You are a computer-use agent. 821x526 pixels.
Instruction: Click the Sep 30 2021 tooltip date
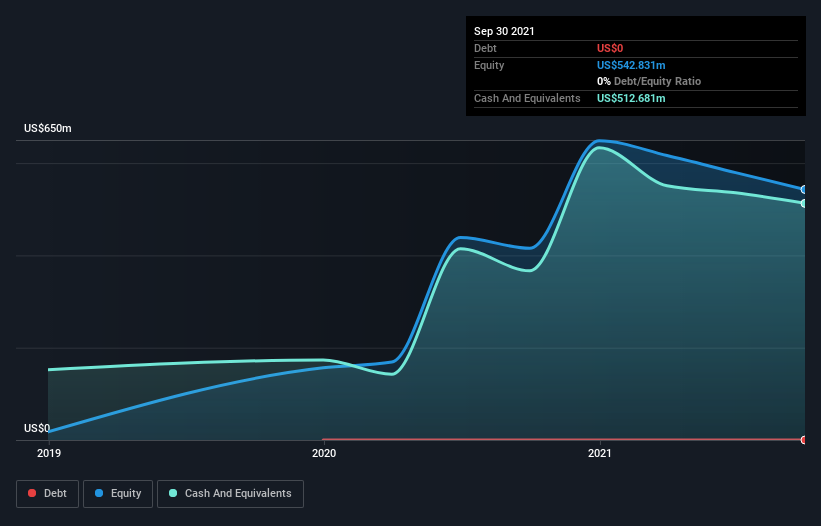(x=504, y=31)
